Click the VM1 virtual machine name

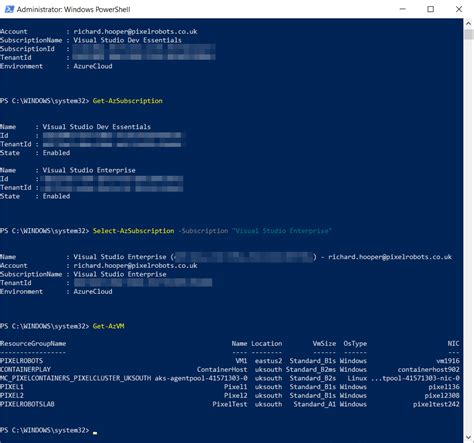241,361
